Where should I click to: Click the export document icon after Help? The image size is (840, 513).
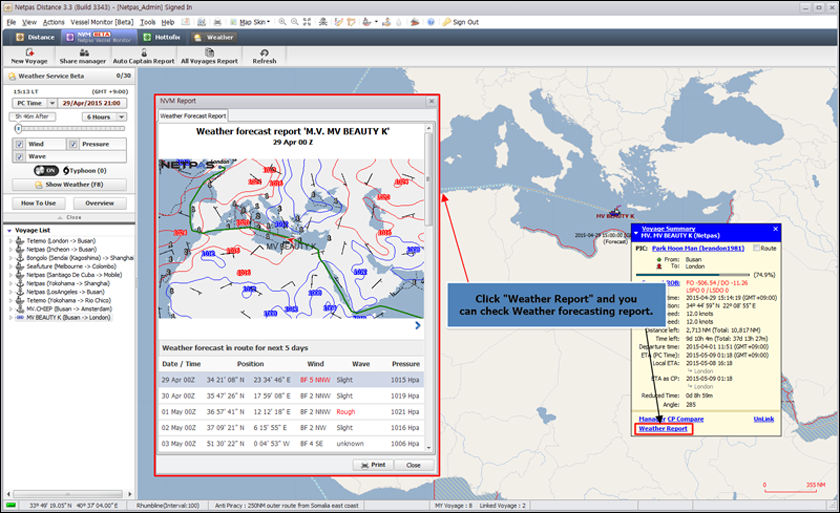pos(185,22)
